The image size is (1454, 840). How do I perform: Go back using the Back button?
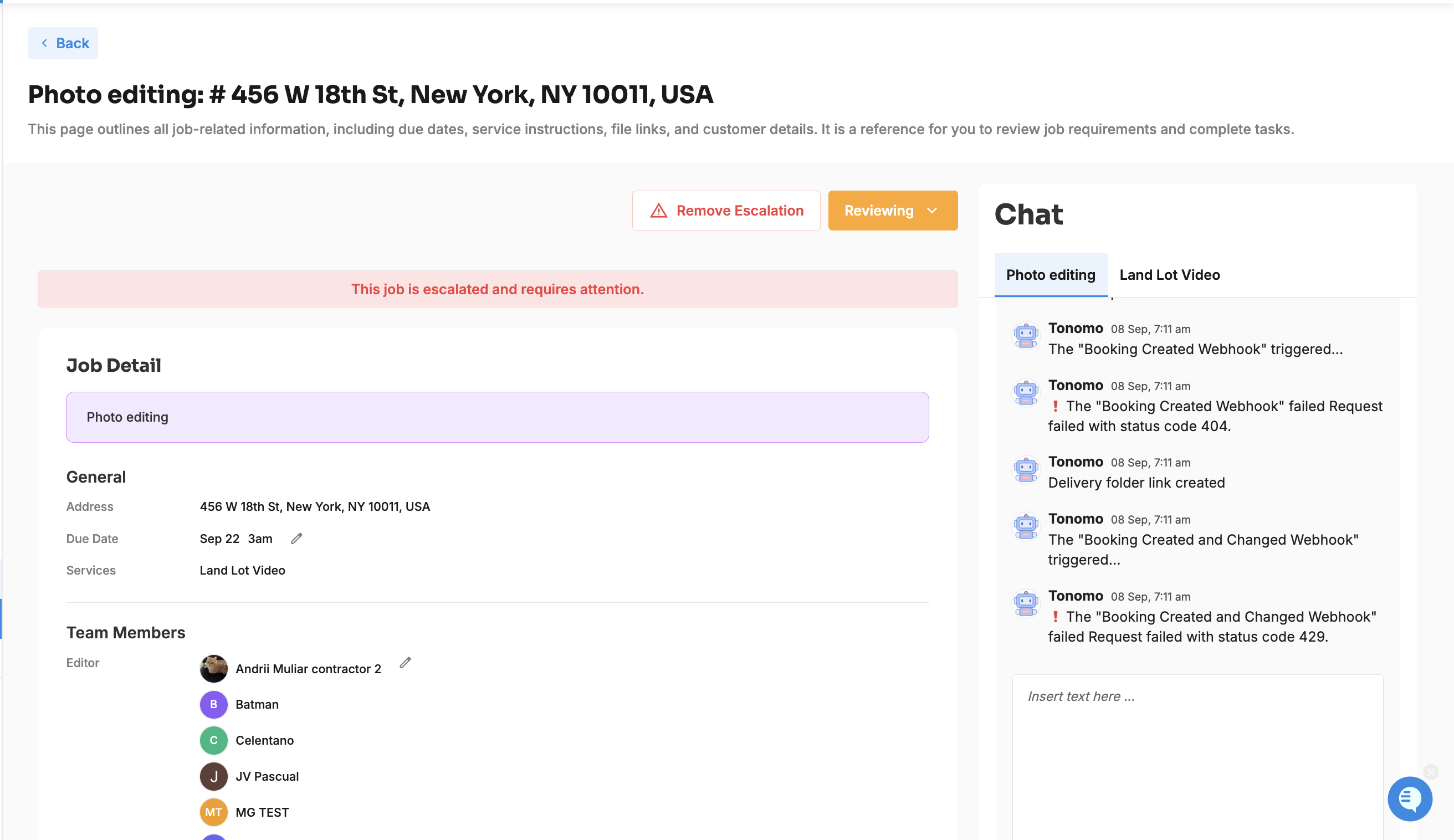coord(63,43)
